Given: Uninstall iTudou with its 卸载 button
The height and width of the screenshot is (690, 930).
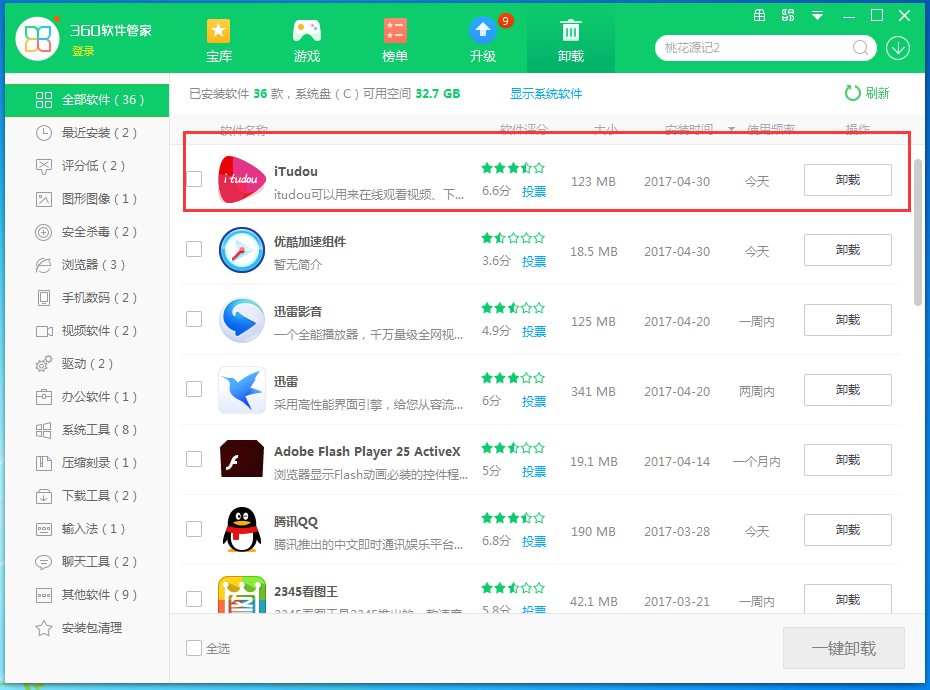Looking at the screenshot, I should 848,180.
